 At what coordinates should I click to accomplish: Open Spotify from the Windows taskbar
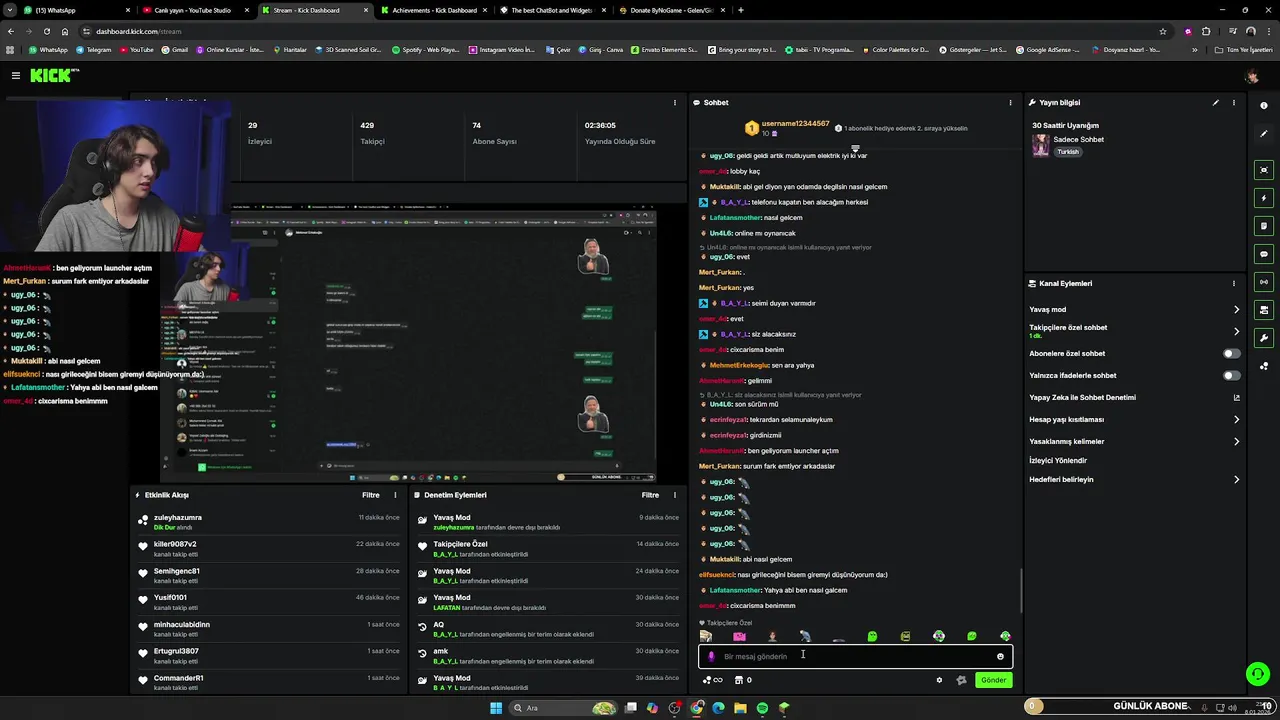[x=762, y=708]
